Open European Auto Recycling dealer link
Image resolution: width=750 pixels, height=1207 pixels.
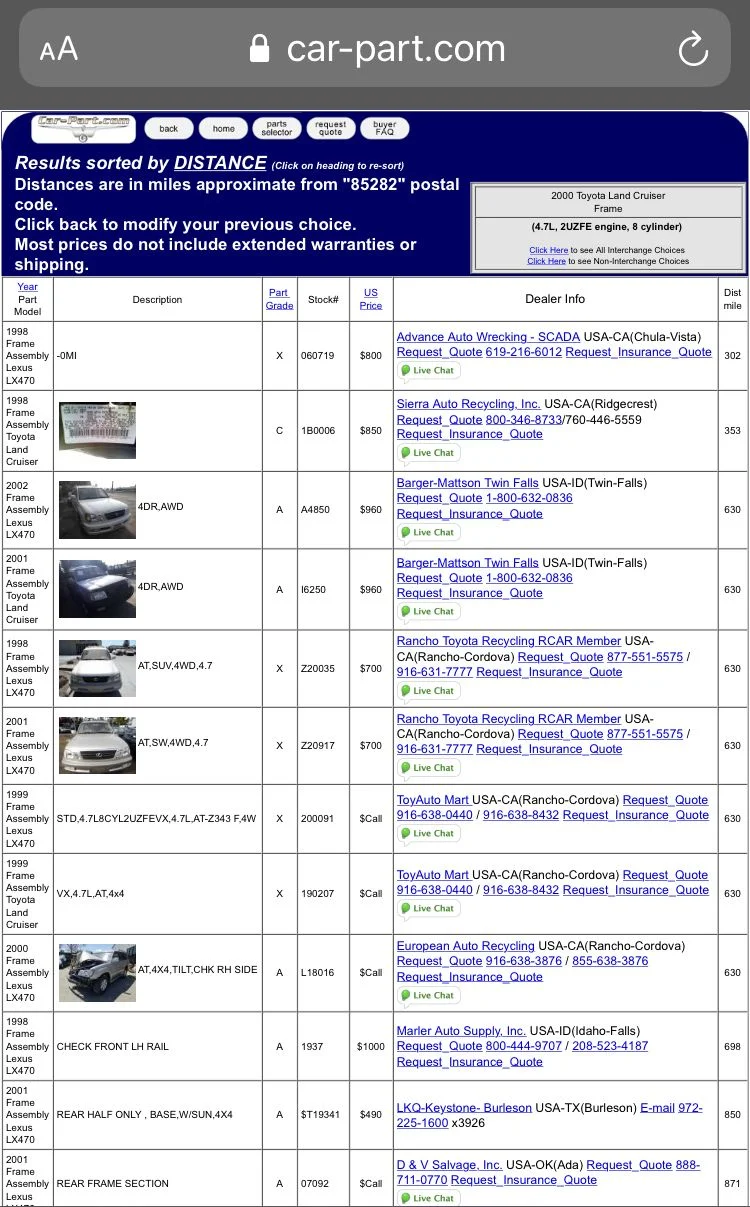(x=466, y=946)
